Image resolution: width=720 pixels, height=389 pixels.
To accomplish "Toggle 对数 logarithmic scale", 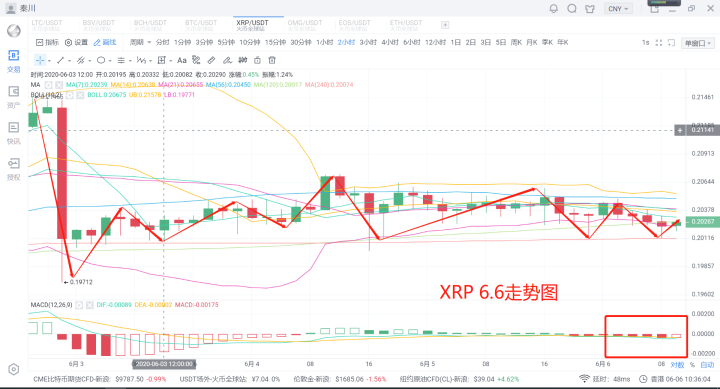I will [x=677, y=365].
